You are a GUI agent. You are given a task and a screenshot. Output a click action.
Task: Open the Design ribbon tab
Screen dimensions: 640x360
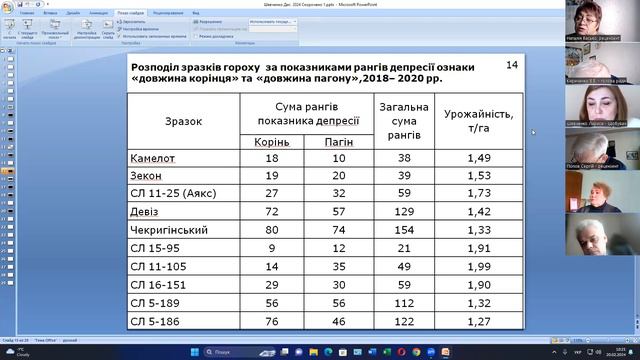point(73,13)
